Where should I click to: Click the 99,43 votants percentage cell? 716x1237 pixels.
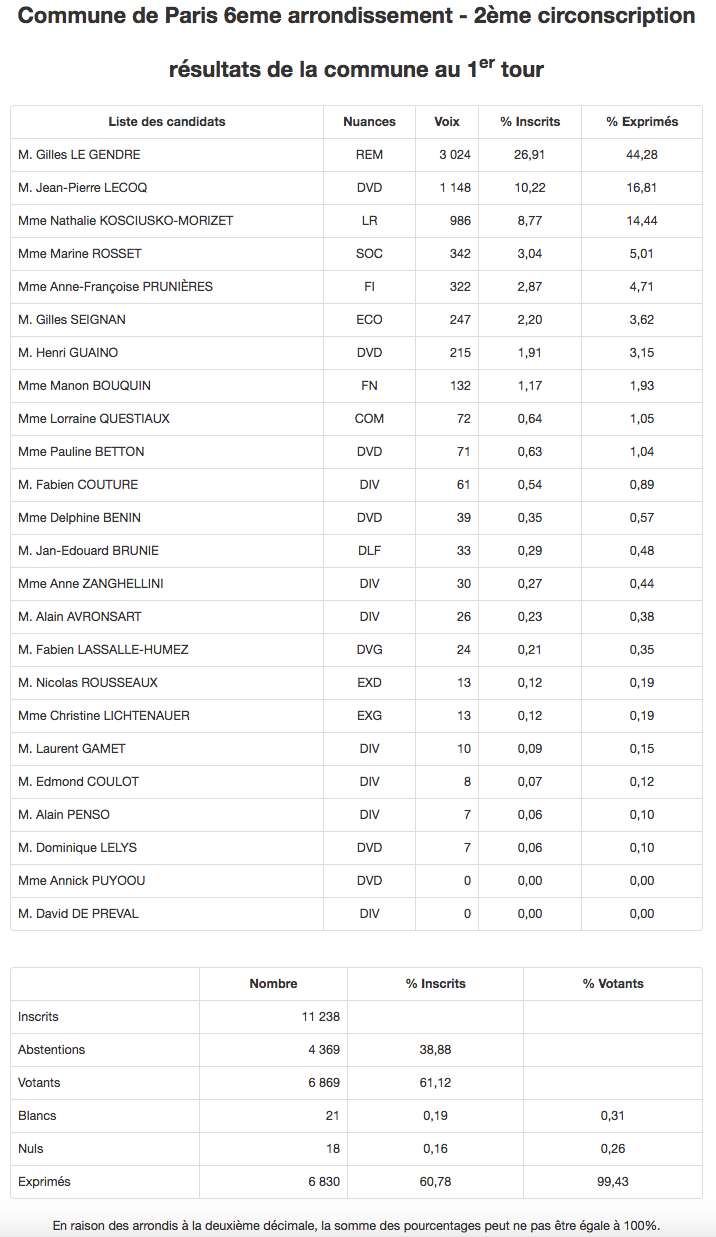[x=613, y=1182]
